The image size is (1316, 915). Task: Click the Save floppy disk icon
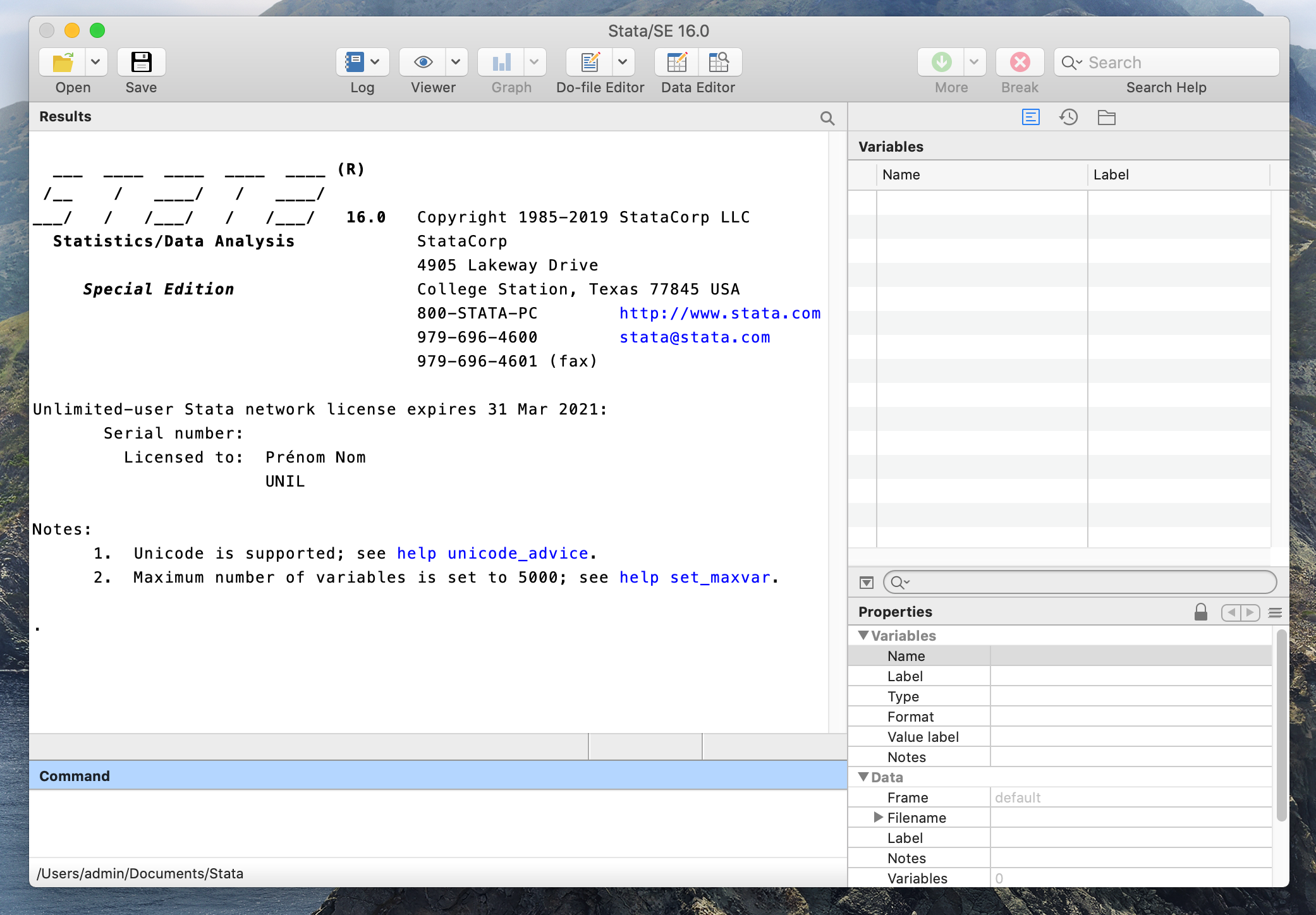pos(141,62)
